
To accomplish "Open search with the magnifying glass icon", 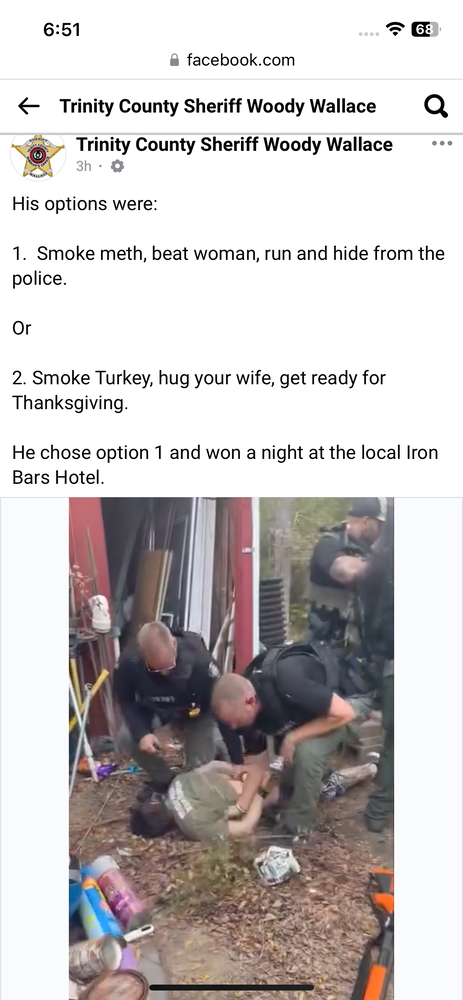I will (436, 106).
